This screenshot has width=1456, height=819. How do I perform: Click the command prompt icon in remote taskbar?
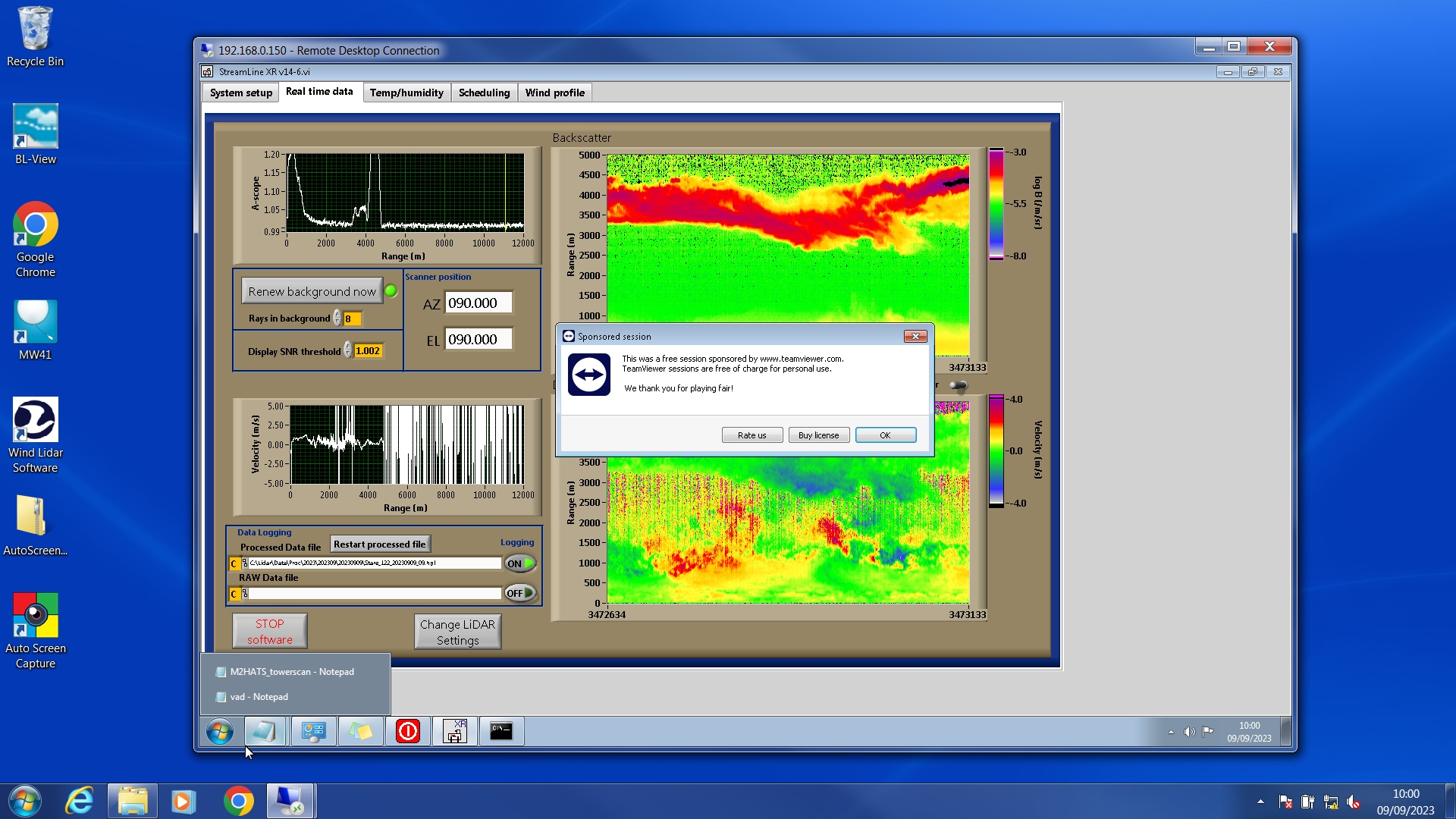(x=501, y=732)
